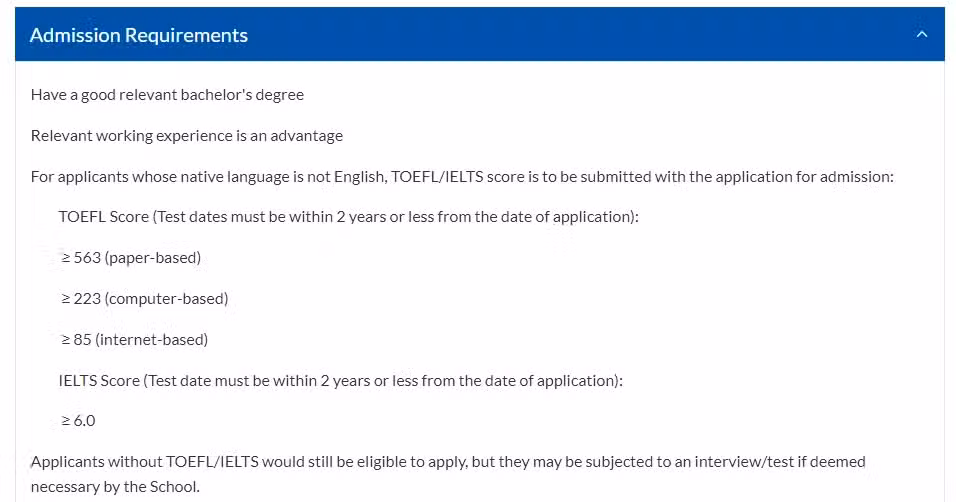Click the greater-or-equal symbol before 563
Viewport: 956px width, 502px height.
coord(66,258)
